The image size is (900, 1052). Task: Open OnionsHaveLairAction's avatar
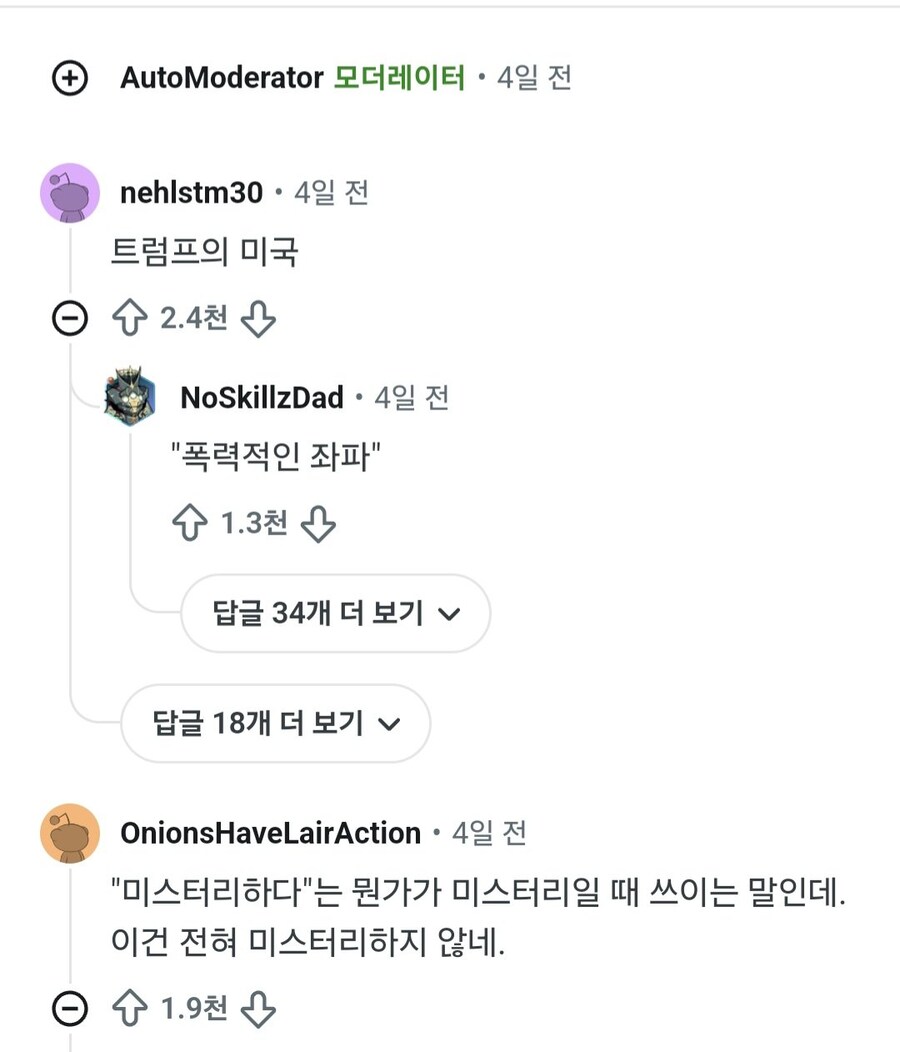pos(70,833)
